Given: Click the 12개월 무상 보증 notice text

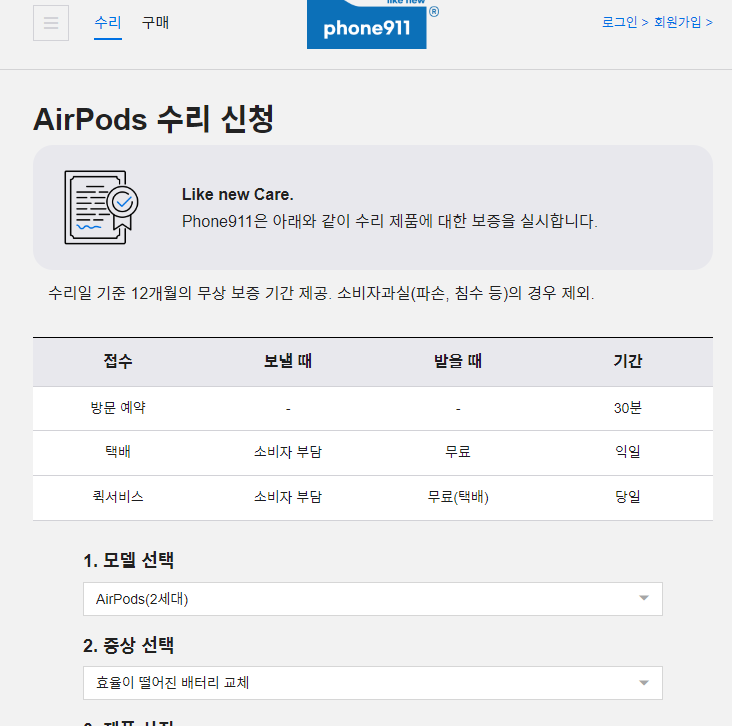Looking at the screenshot, I should coord(321,293).
